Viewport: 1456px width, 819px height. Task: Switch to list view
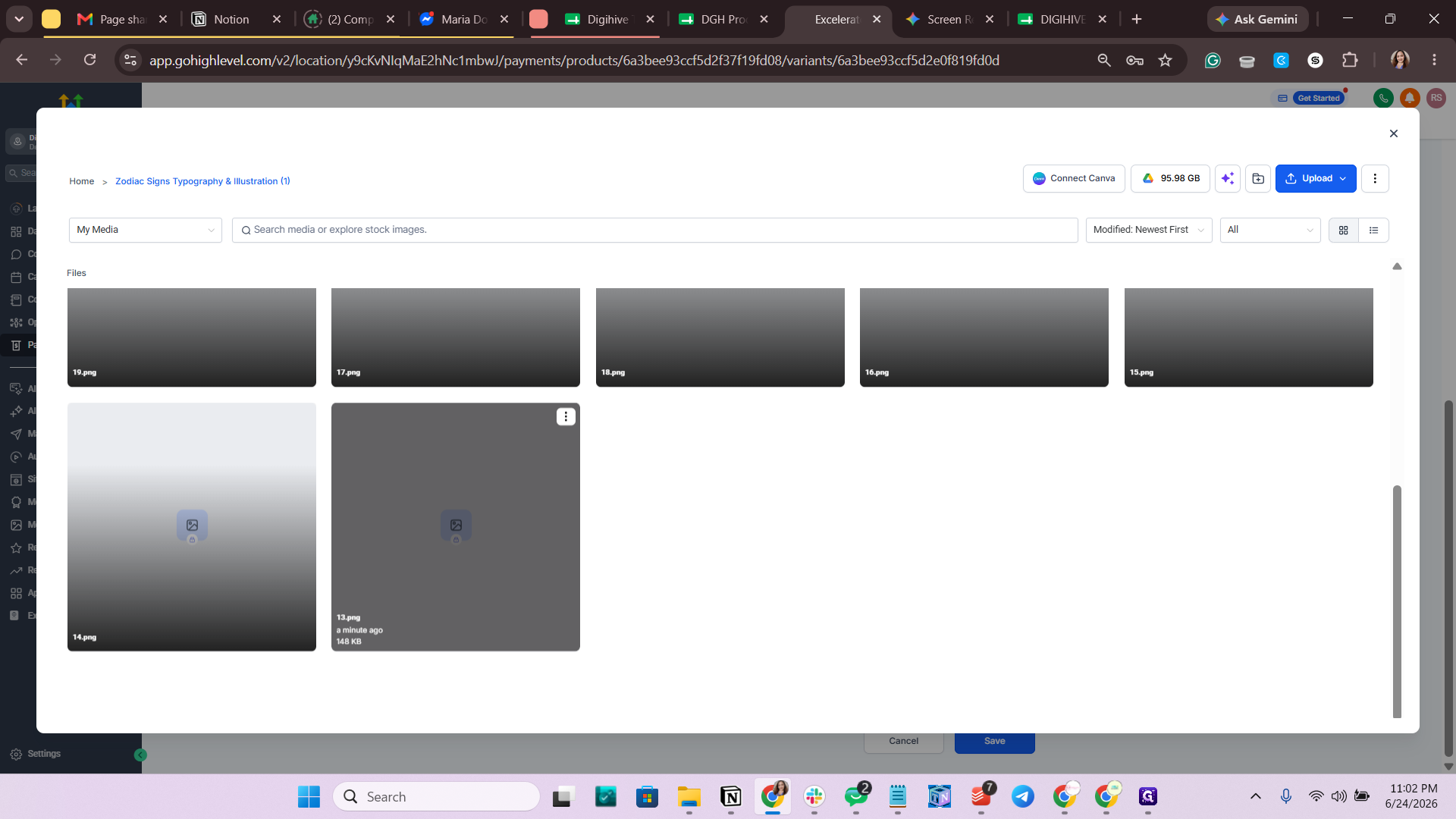[1373, 230]
